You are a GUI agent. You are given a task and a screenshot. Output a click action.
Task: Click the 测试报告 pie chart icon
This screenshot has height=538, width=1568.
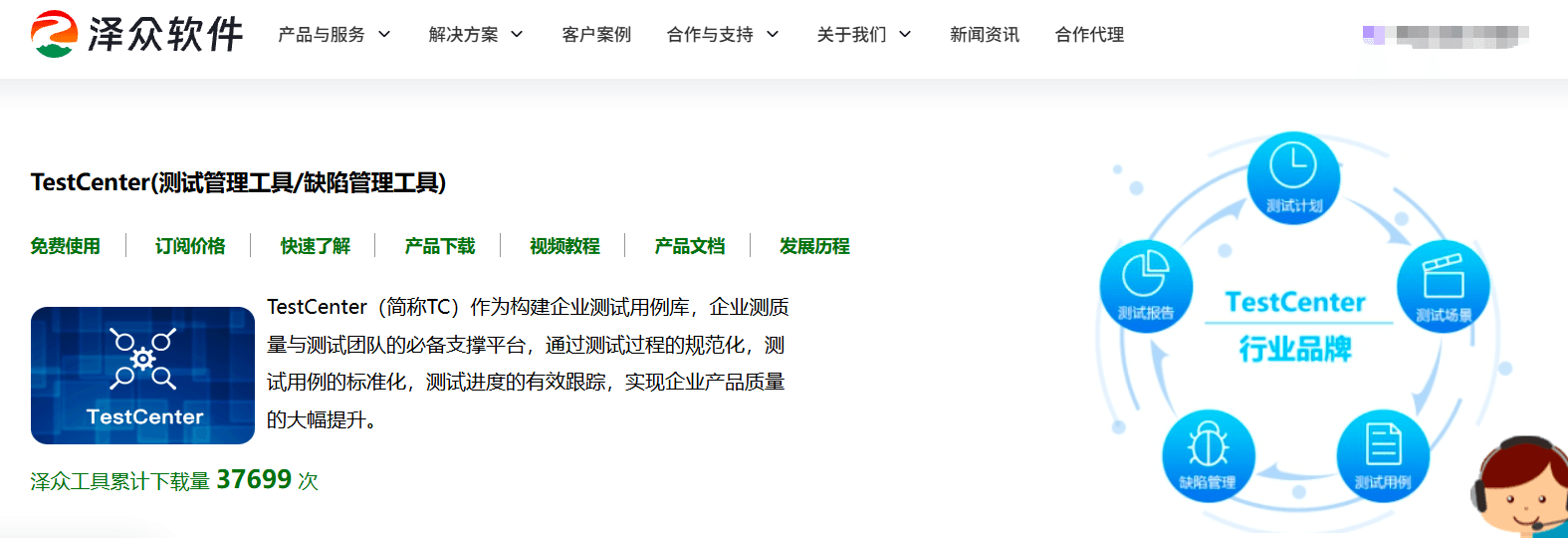point(1146,286)
